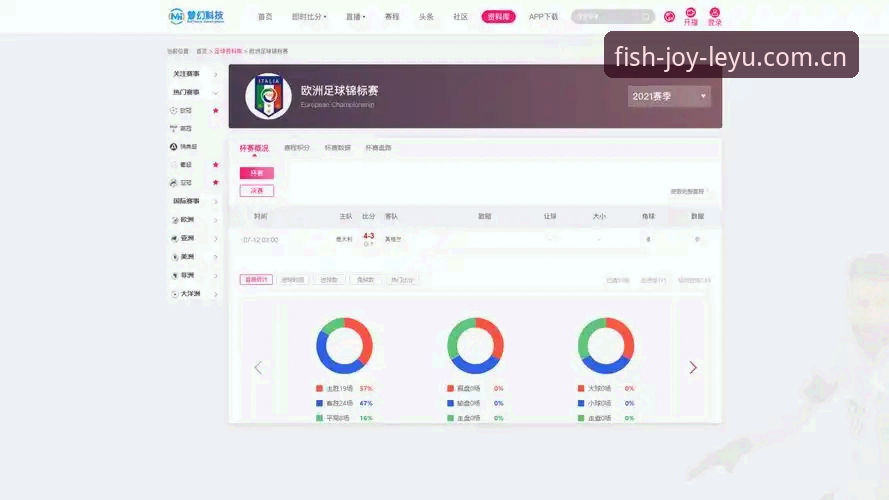
Task: Collapse the 热门赛事 sidebar section
Action: coord(196,92)
